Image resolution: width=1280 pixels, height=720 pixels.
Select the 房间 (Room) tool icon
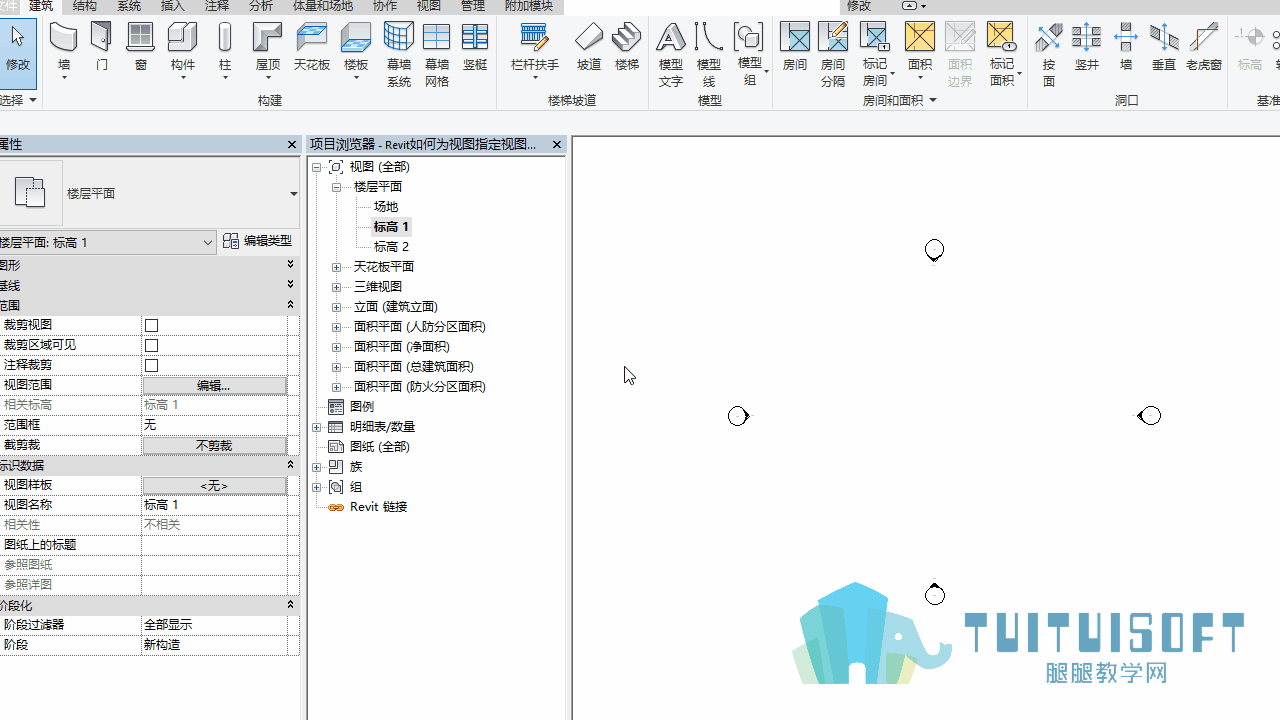[x=795, y=37]
